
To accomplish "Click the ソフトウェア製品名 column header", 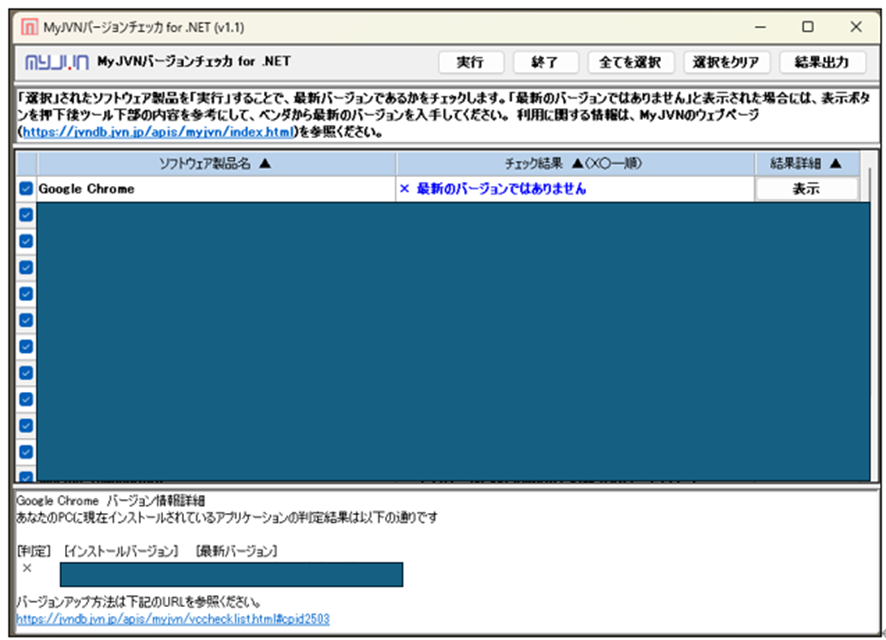I will (x=216, y=163).
